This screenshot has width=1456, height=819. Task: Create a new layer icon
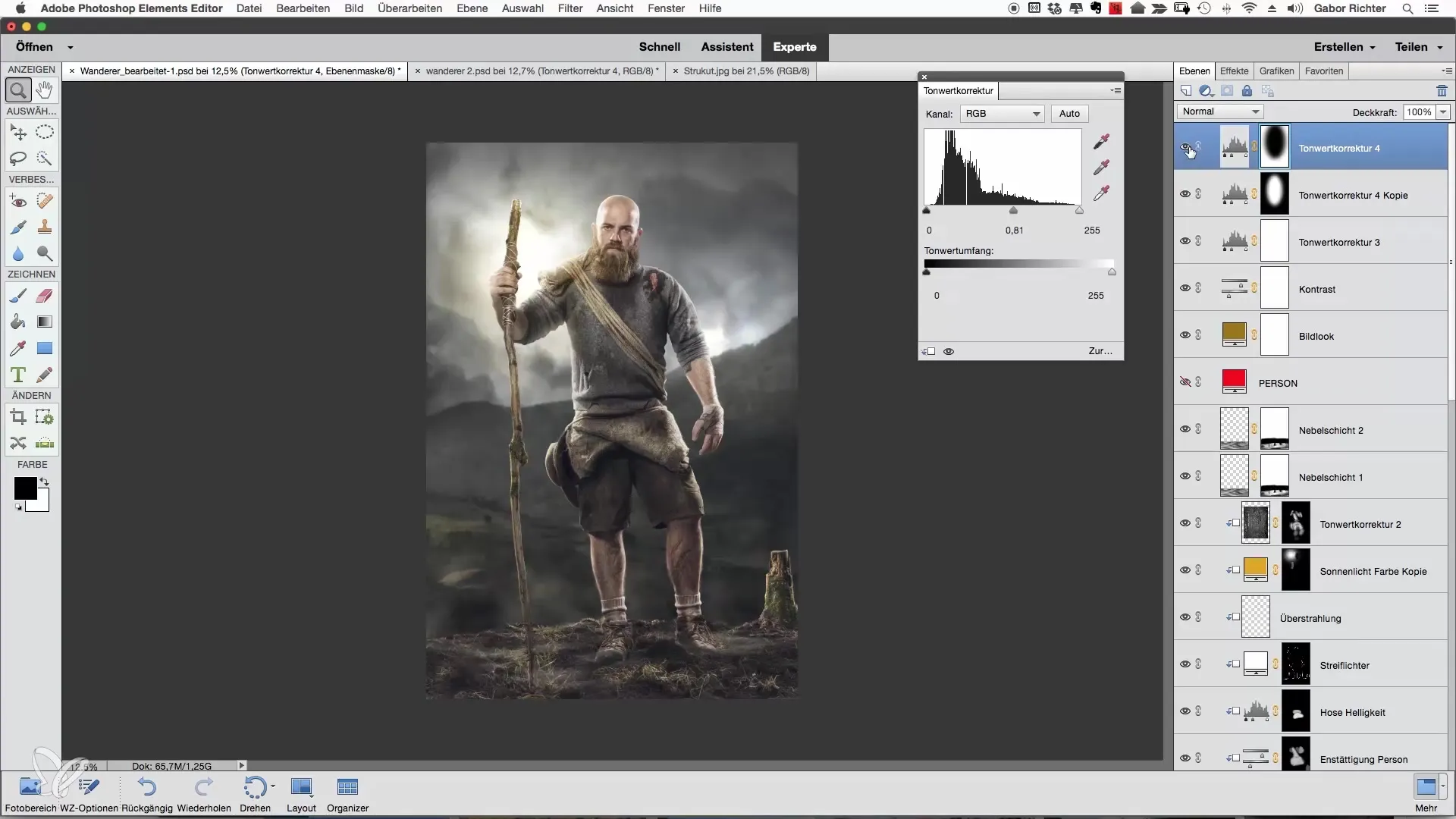coord(1185,91)
